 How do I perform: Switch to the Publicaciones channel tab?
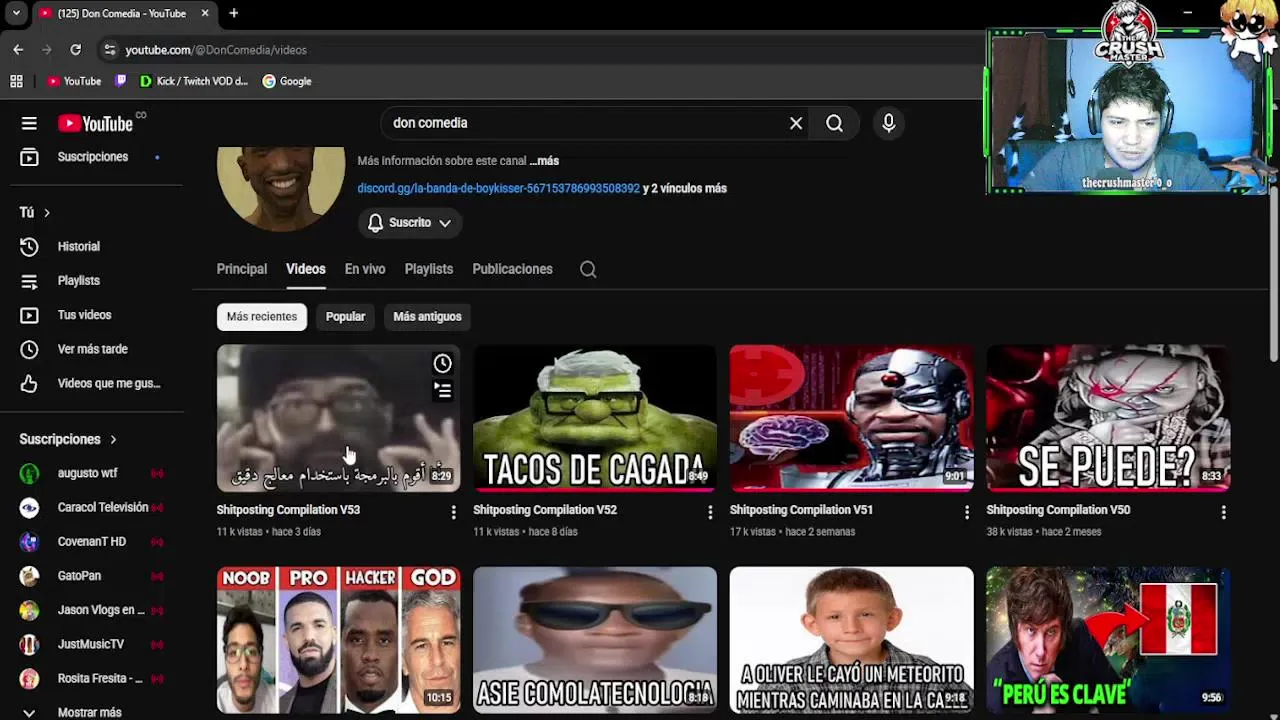point(512,269)
